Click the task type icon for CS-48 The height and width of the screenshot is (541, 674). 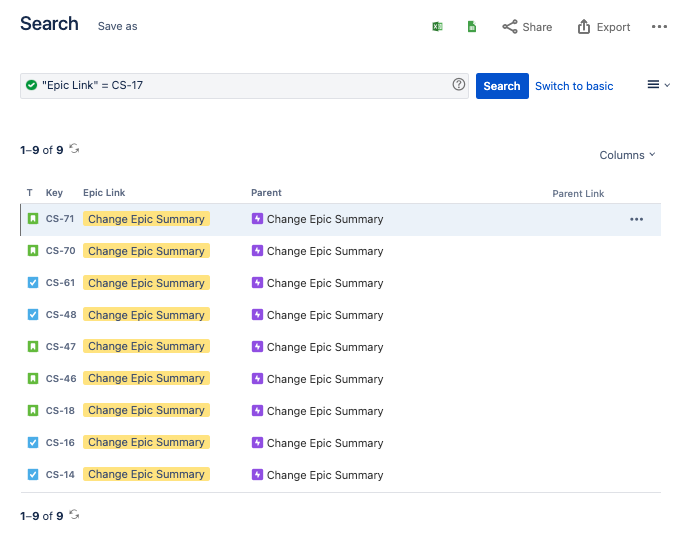(33, 314)
